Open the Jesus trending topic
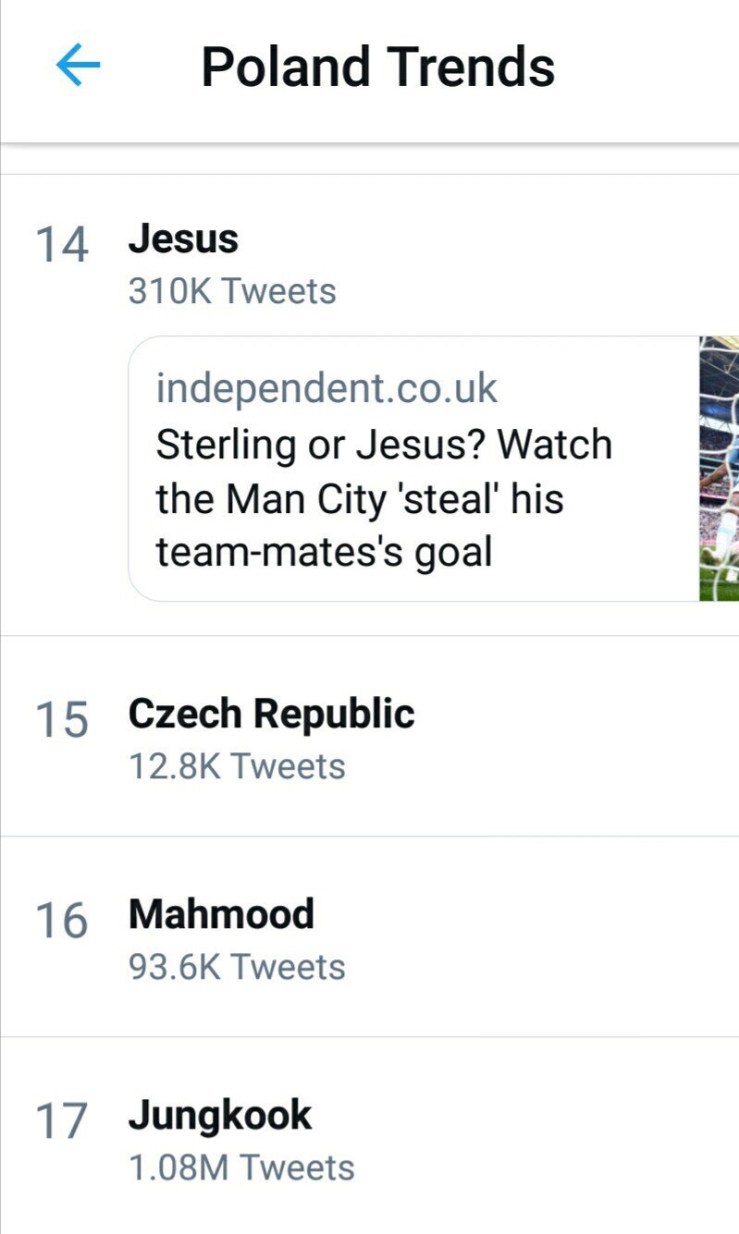 (183, 240)
